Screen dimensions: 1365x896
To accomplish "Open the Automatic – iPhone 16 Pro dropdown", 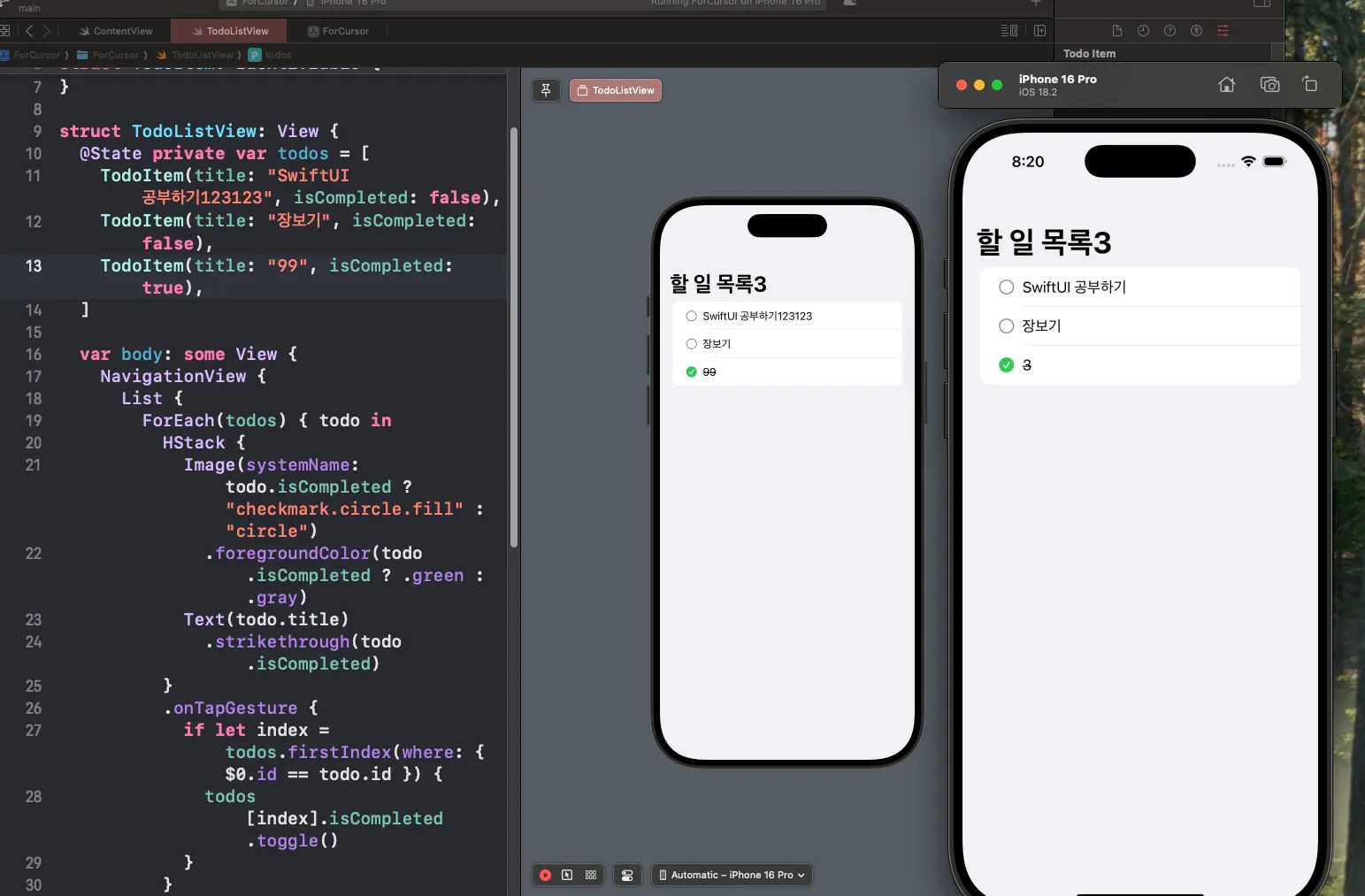I will (732, 875).
